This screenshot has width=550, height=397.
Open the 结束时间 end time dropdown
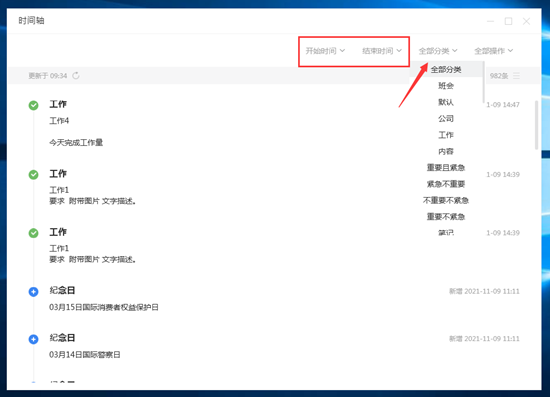coord(382,51)
